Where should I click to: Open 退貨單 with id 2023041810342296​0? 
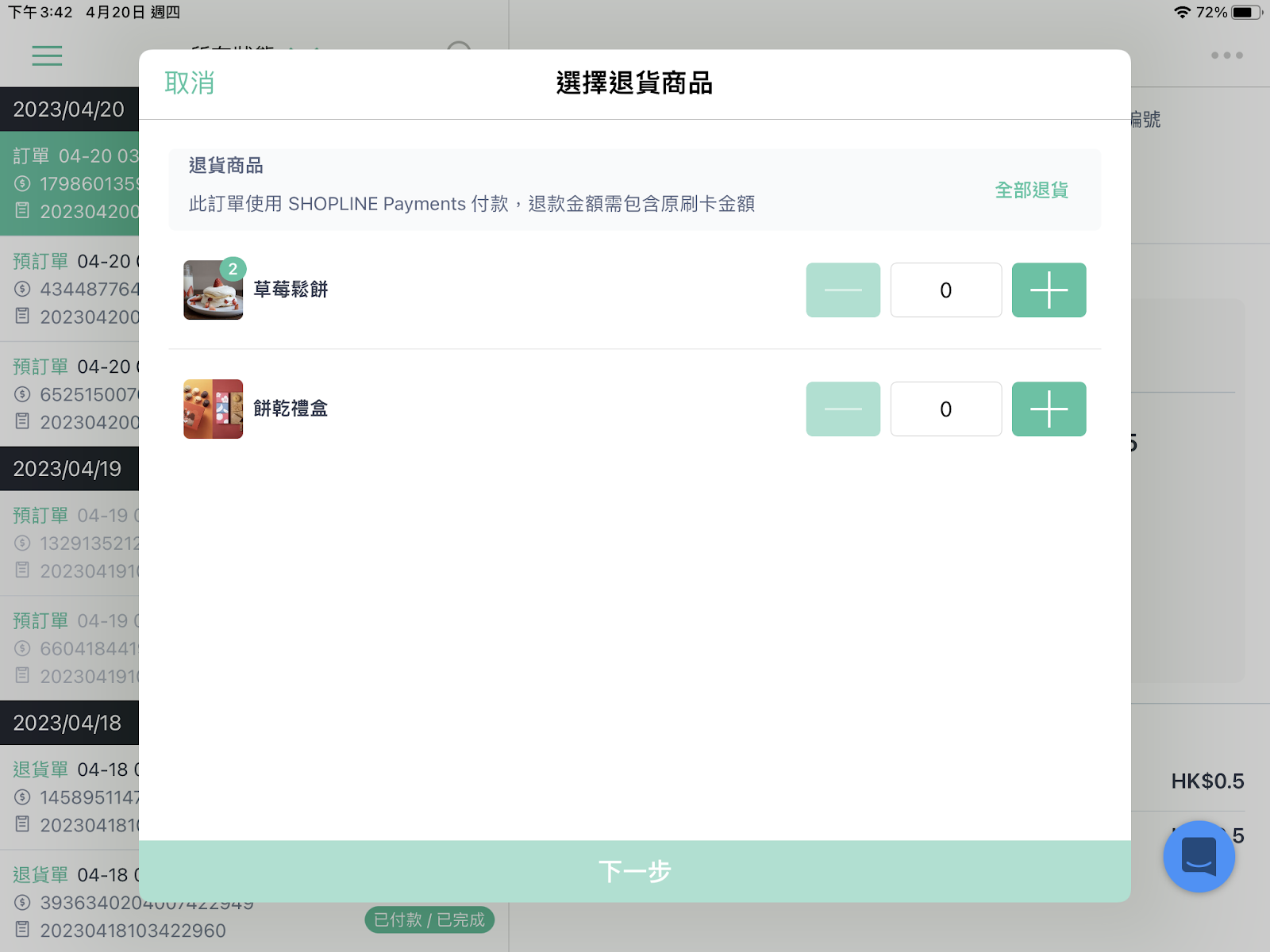click(133, 931)
